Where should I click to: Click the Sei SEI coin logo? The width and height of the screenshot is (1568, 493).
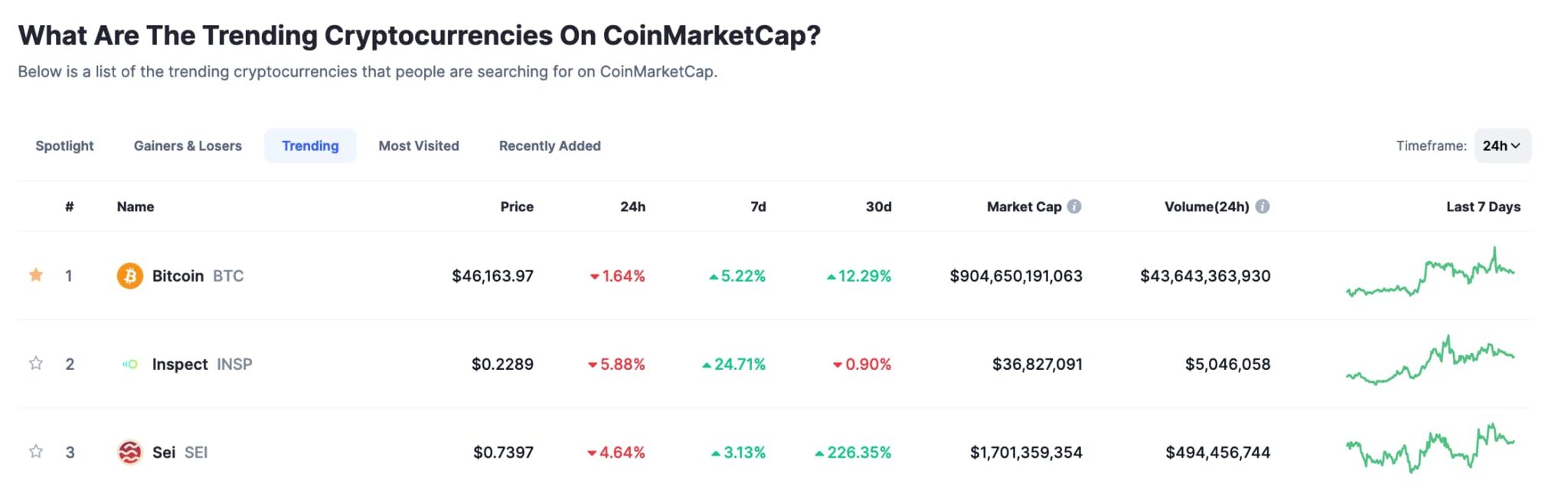(129, 452)
